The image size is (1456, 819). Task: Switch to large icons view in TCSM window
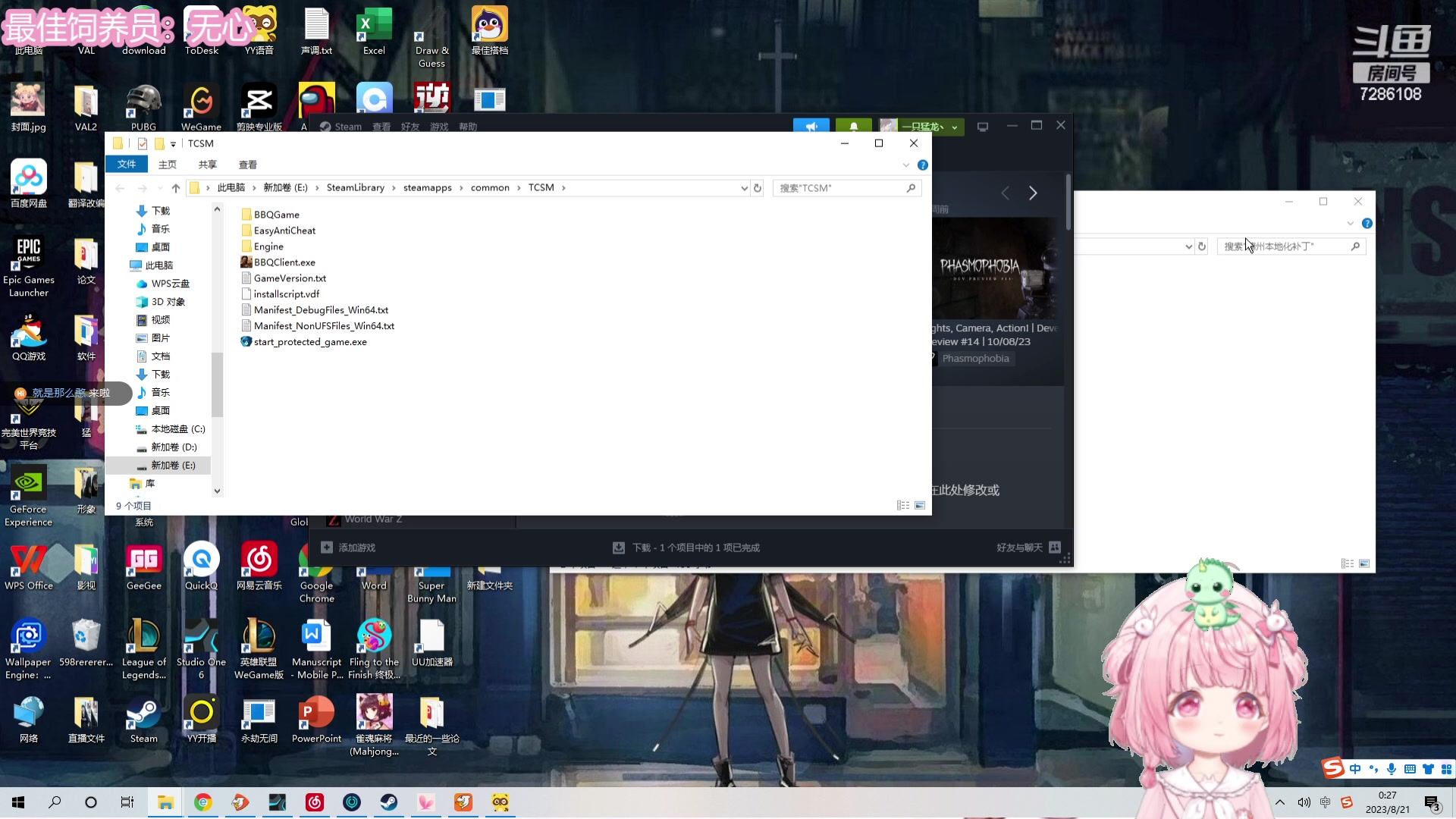click(x=920, y=506)
